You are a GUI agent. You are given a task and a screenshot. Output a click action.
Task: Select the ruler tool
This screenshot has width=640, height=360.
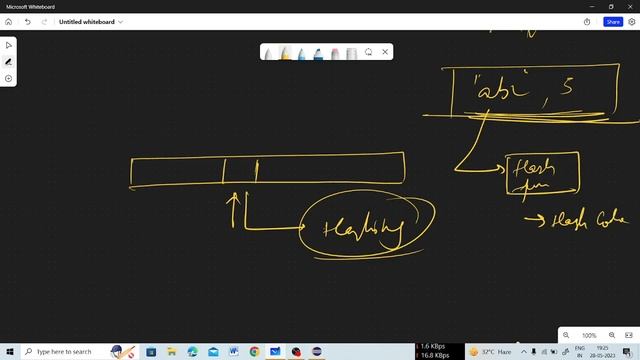click(351, 54)
